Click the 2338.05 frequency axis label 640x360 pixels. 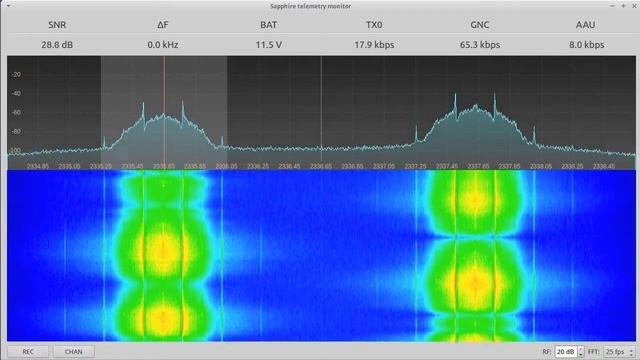click(541, 167)
